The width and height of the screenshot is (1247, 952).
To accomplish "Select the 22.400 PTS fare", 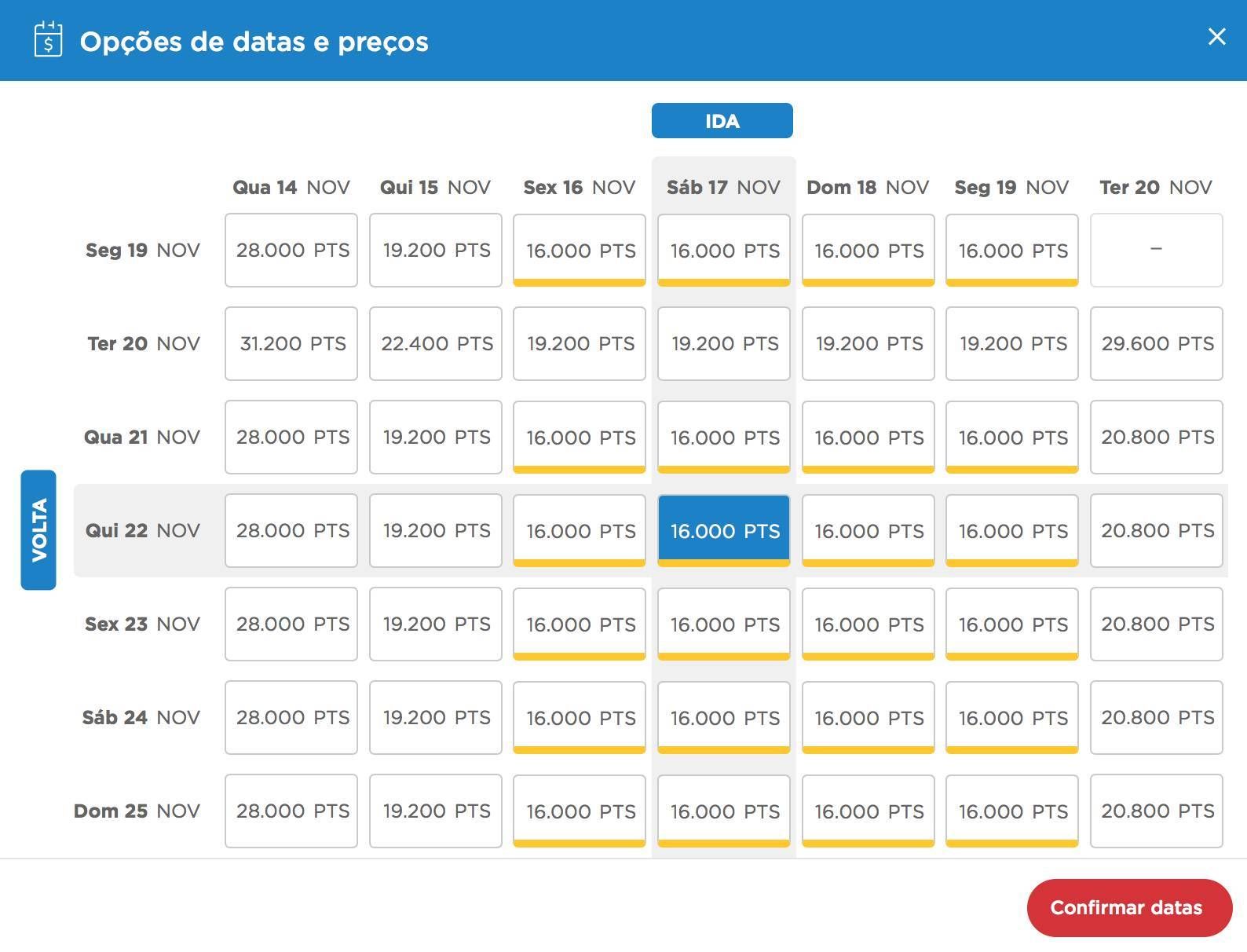I will click(x=436, y=343).
